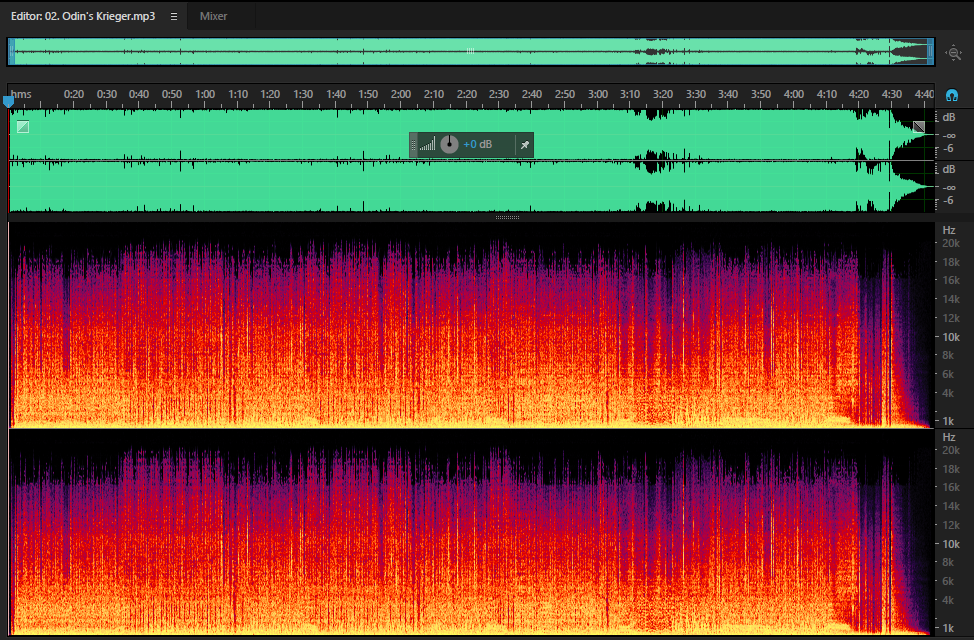Click the blue playhead marker on the ruler

pyautogui.click(x=8, y=101)
